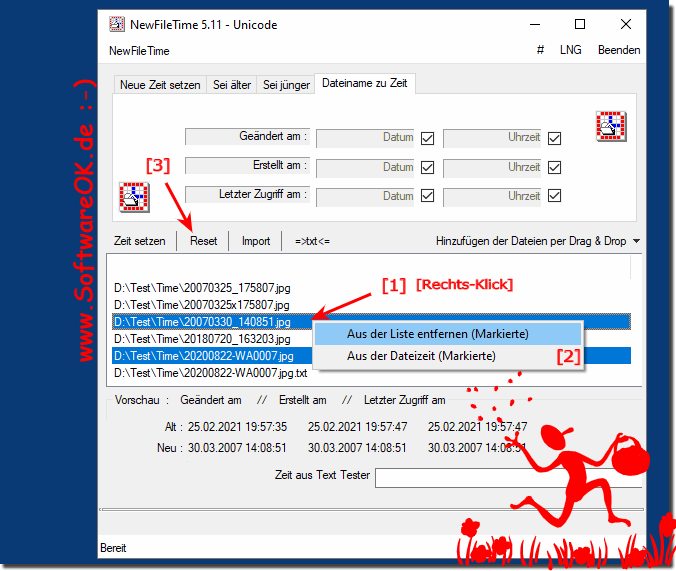The width and height of the screenshot is (676, 571).
Task: Minimize the NewFileTime window
Action: [x=535, y=25]
